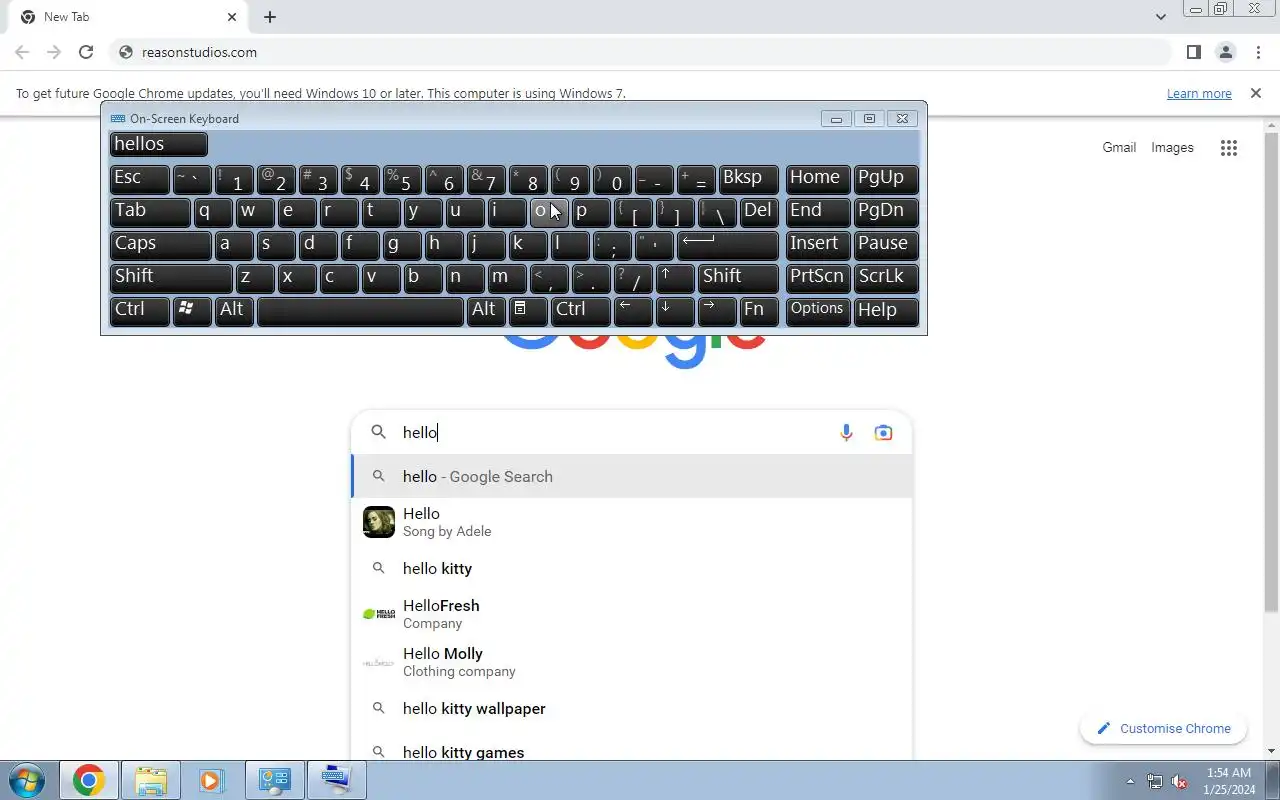Toggle right Ctrl key on the on-screen keyboard
Viewport: 1280px width, 800px height.
581,310
